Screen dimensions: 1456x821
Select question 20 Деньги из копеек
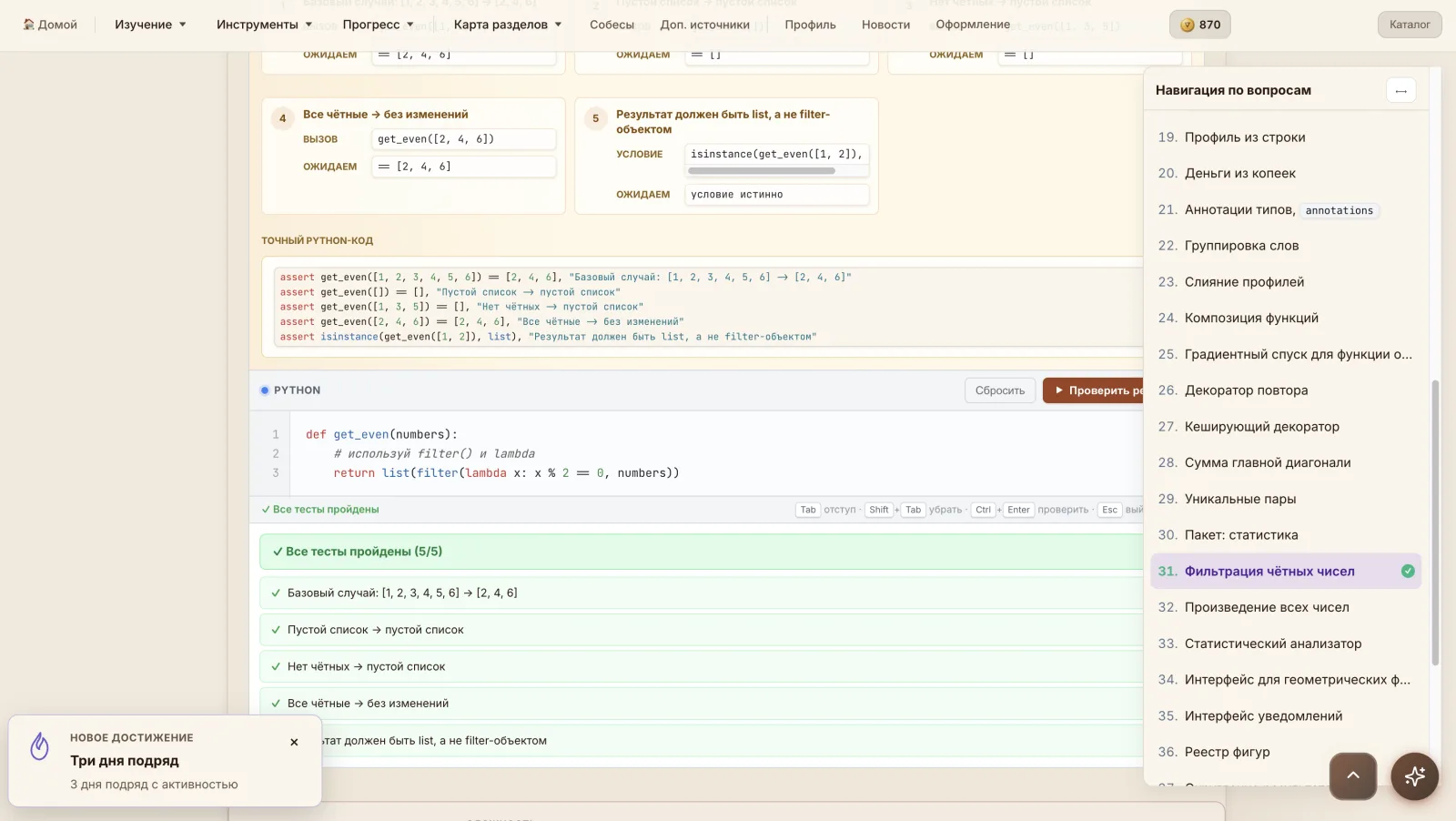(1285, 173)
